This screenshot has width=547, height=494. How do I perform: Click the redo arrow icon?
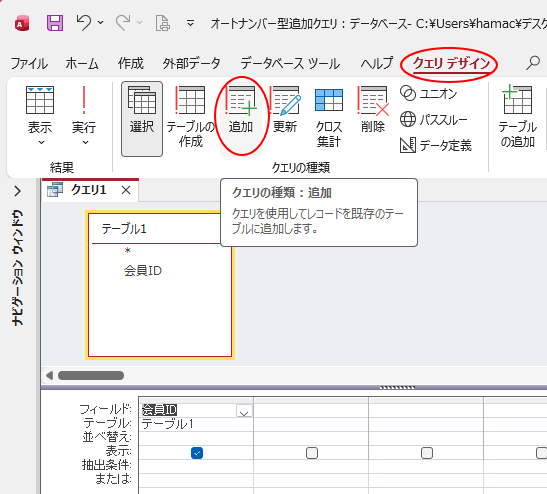[123, 23]
